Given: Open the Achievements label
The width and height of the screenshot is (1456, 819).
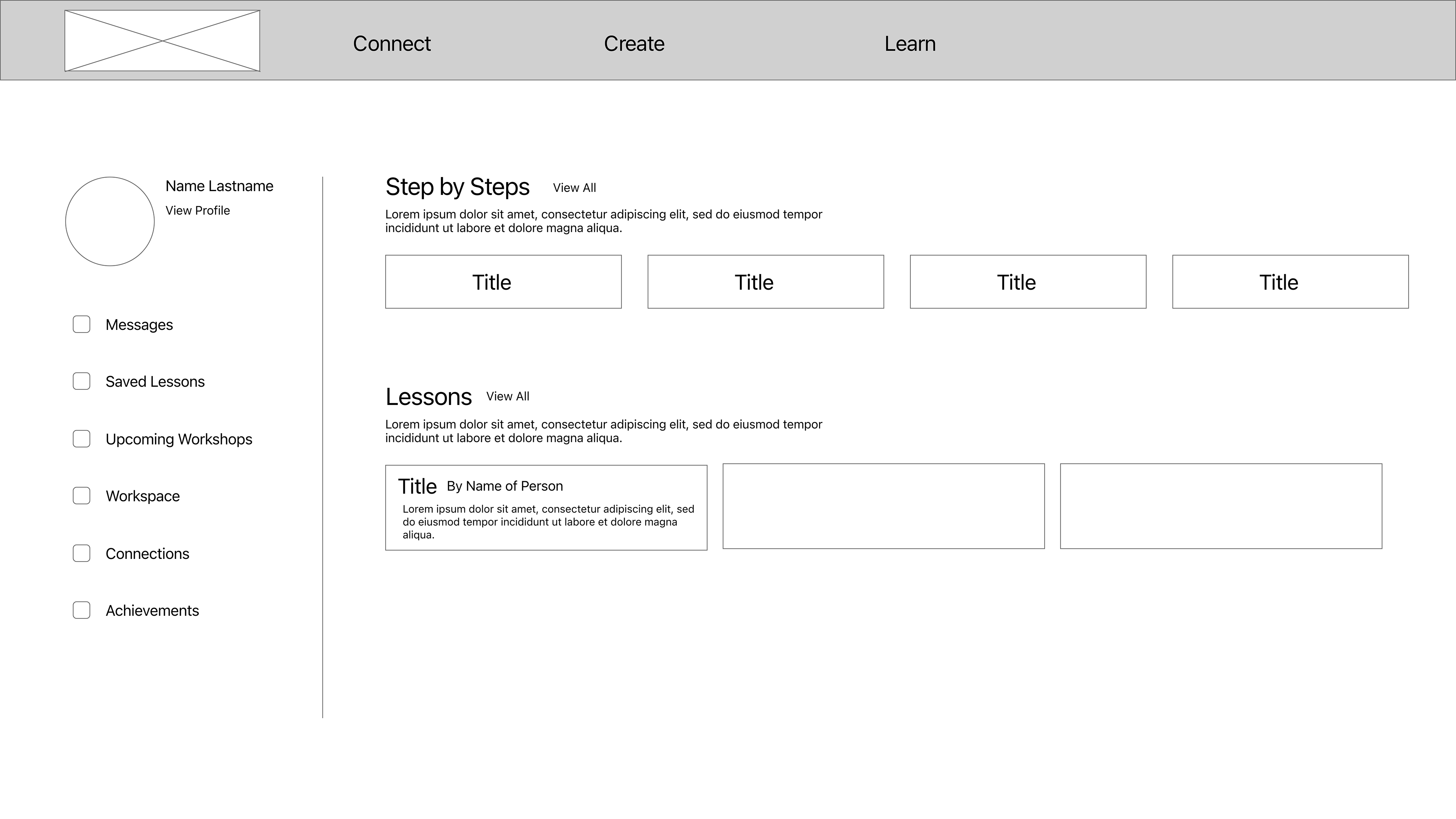Looking at the screenshot, I should pyautogui.click(x=152, y=610).
